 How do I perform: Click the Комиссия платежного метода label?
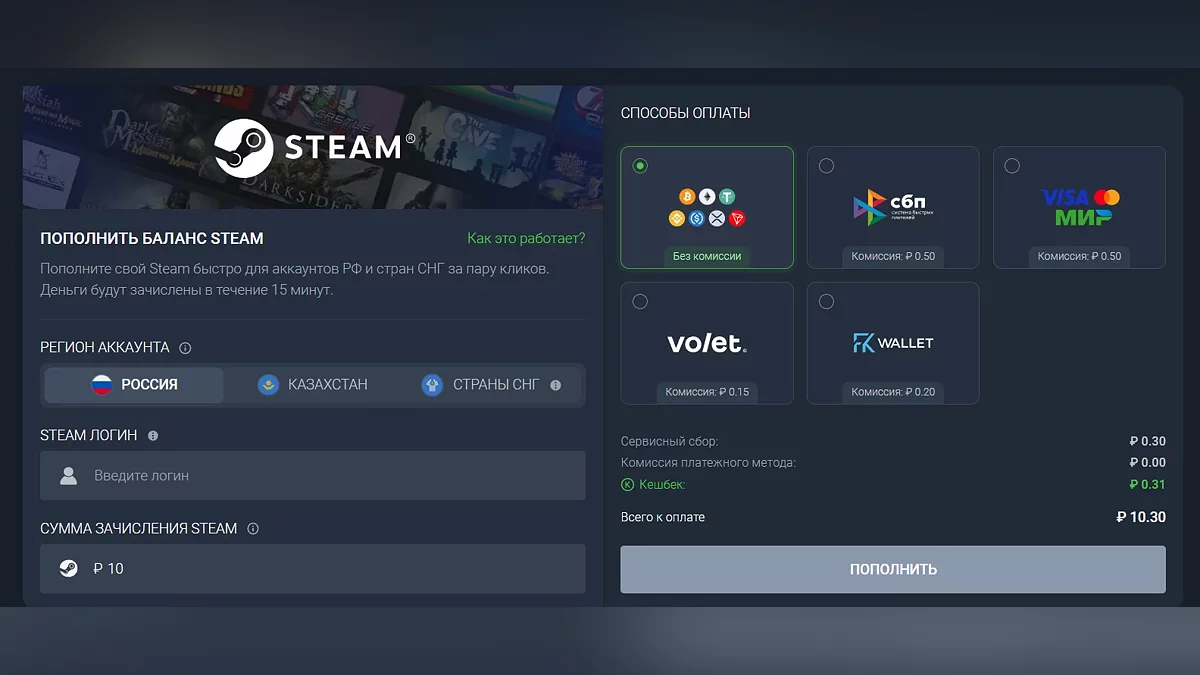tap(708, 463)
